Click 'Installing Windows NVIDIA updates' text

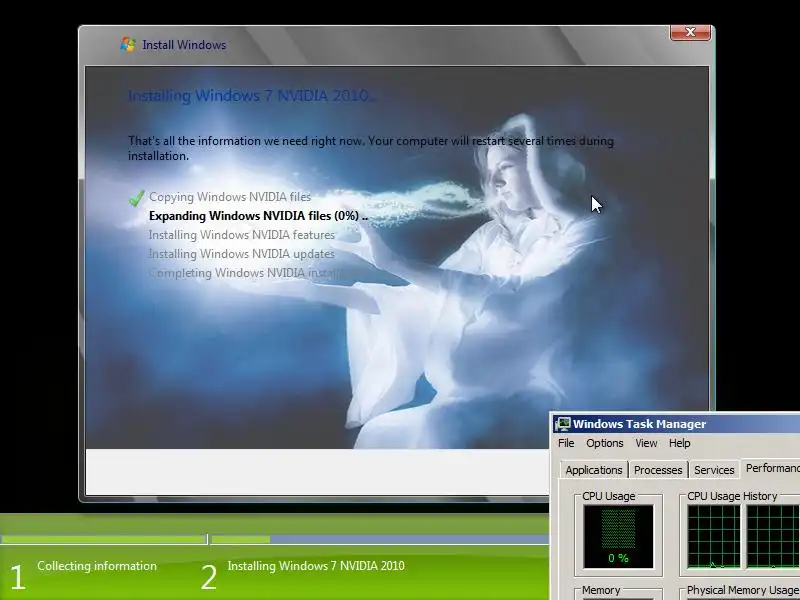pyautogui.click(x=241, y=254)
